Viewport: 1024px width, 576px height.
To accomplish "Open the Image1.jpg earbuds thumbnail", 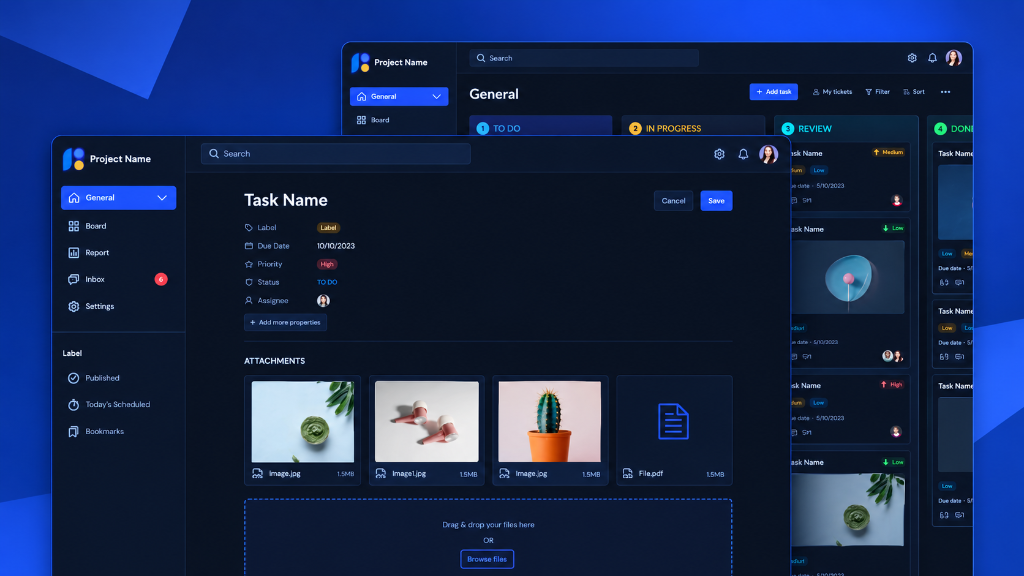I will [426, 422].
